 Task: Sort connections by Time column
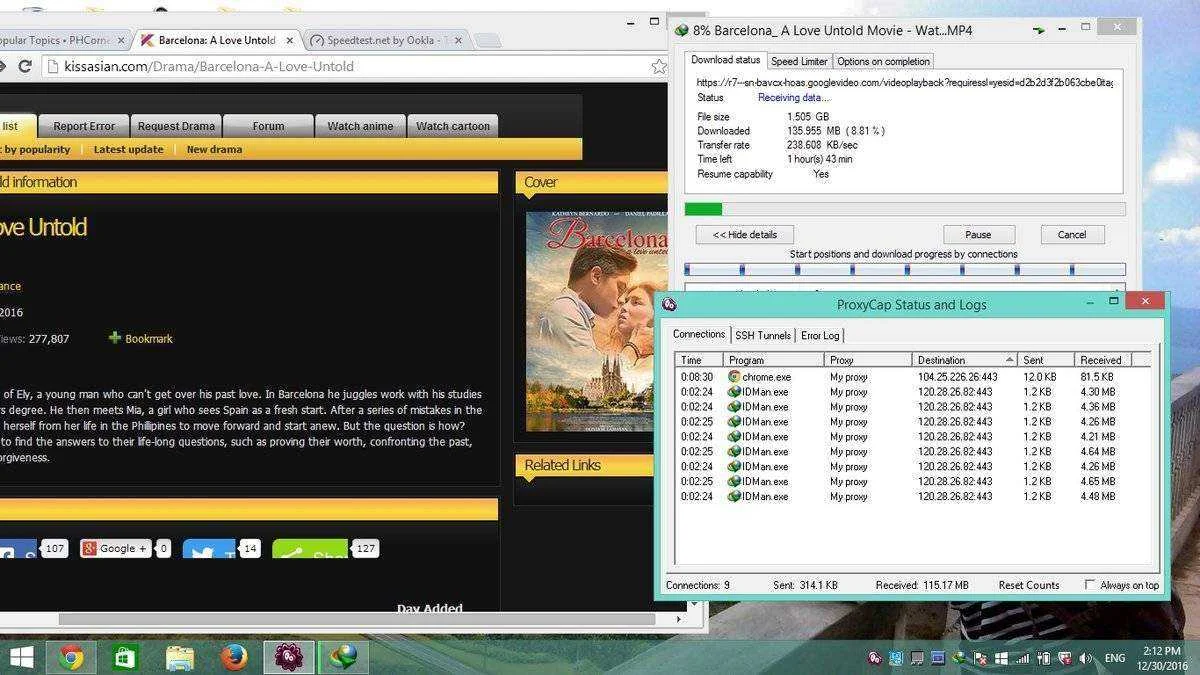pos(699,360)
